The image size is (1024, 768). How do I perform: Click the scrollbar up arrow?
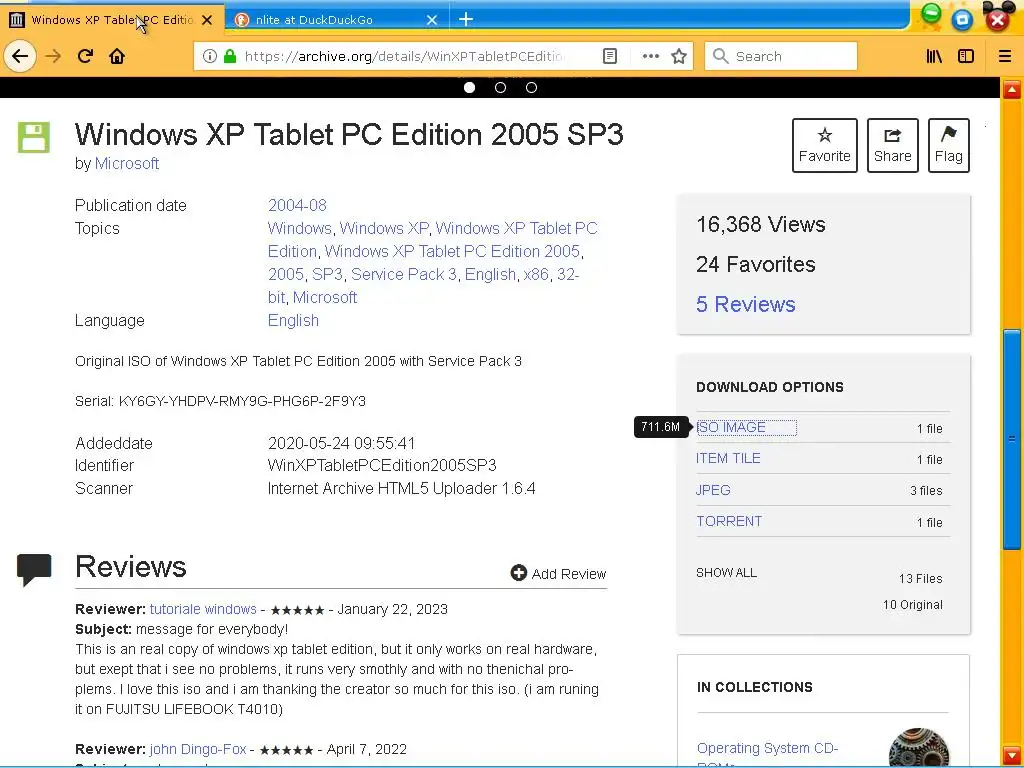[1012, 89]
